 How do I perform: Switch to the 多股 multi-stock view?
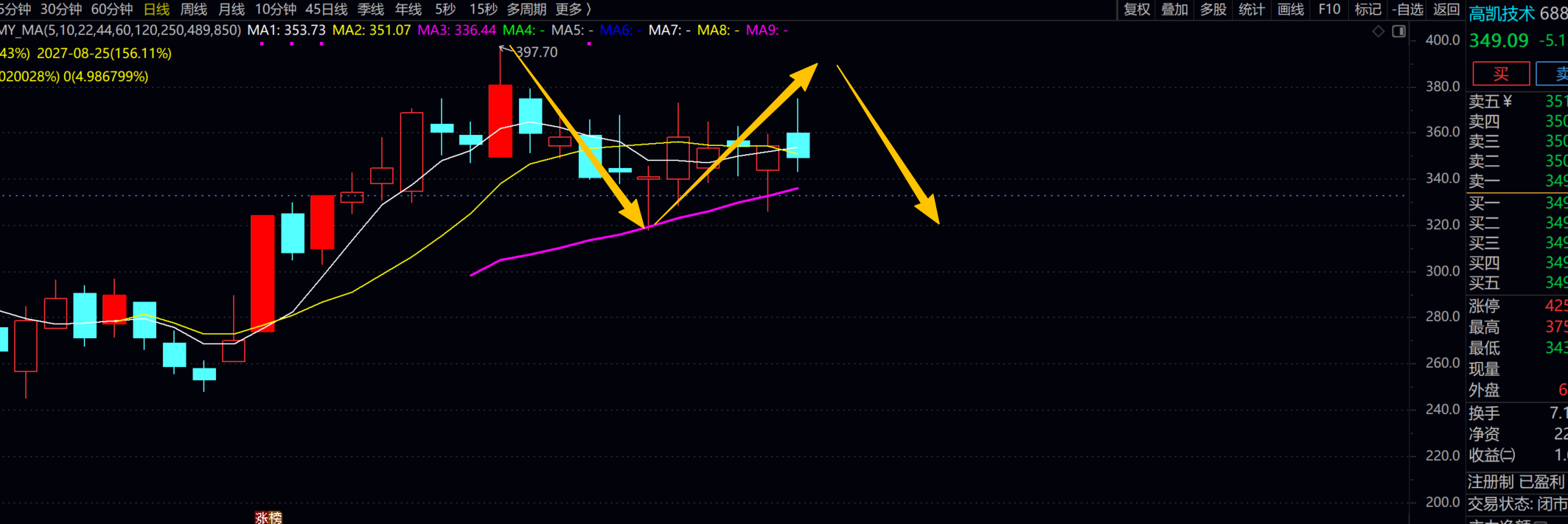pos(1213,10)
